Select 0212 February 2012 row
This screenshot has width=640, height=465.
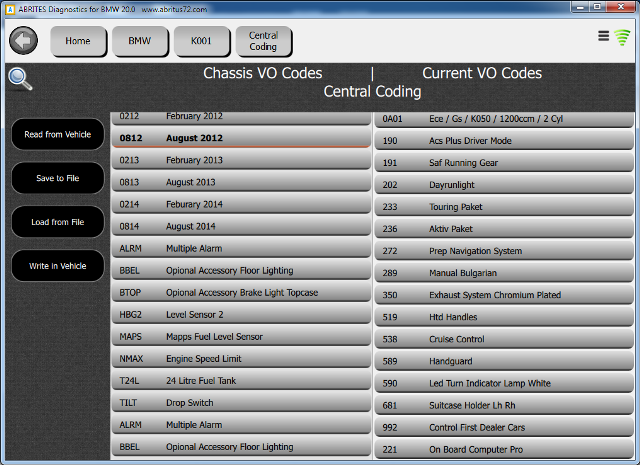point(241,118)
